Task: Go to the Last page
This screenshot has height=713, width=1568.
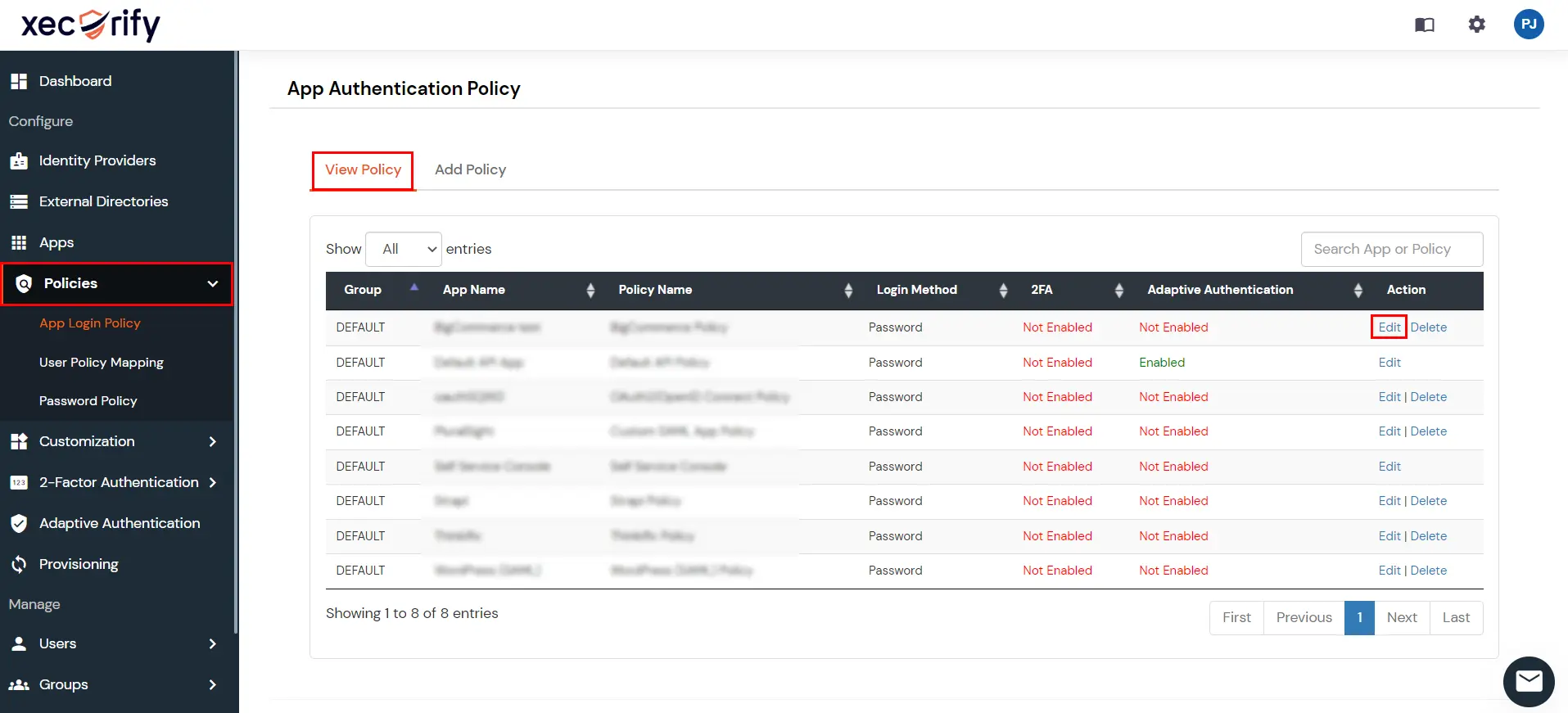Action: coord(1456,617)
